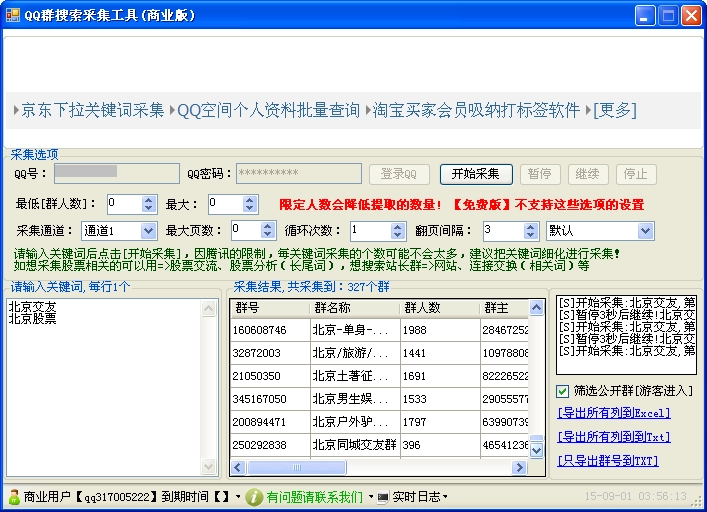707x512 pixels.
Task: Click the [只导出群号到TXT] link
Action: click(x=608, y=461)
